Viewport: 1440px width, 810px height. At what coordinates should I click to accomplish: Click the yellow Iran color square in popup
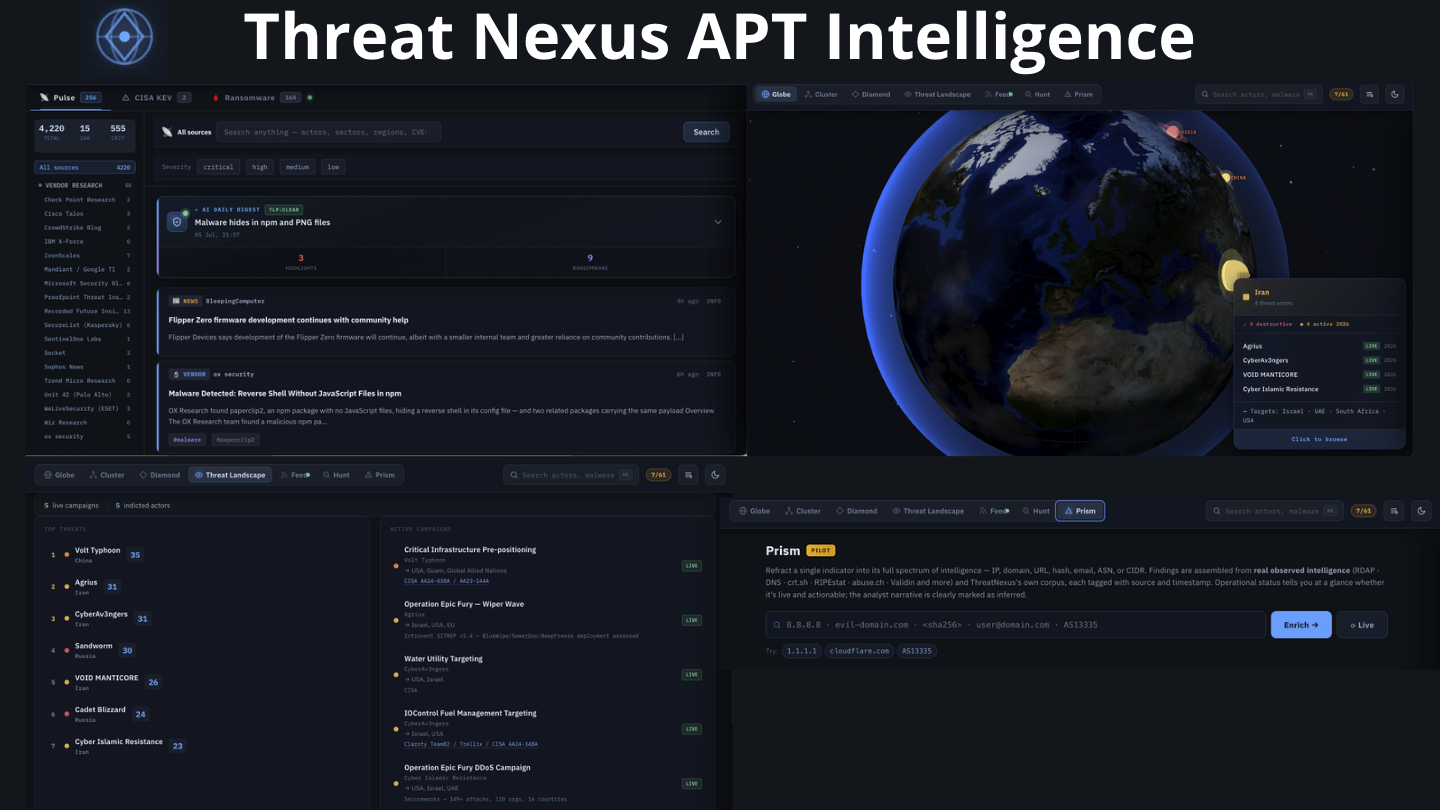point(1246,296)
